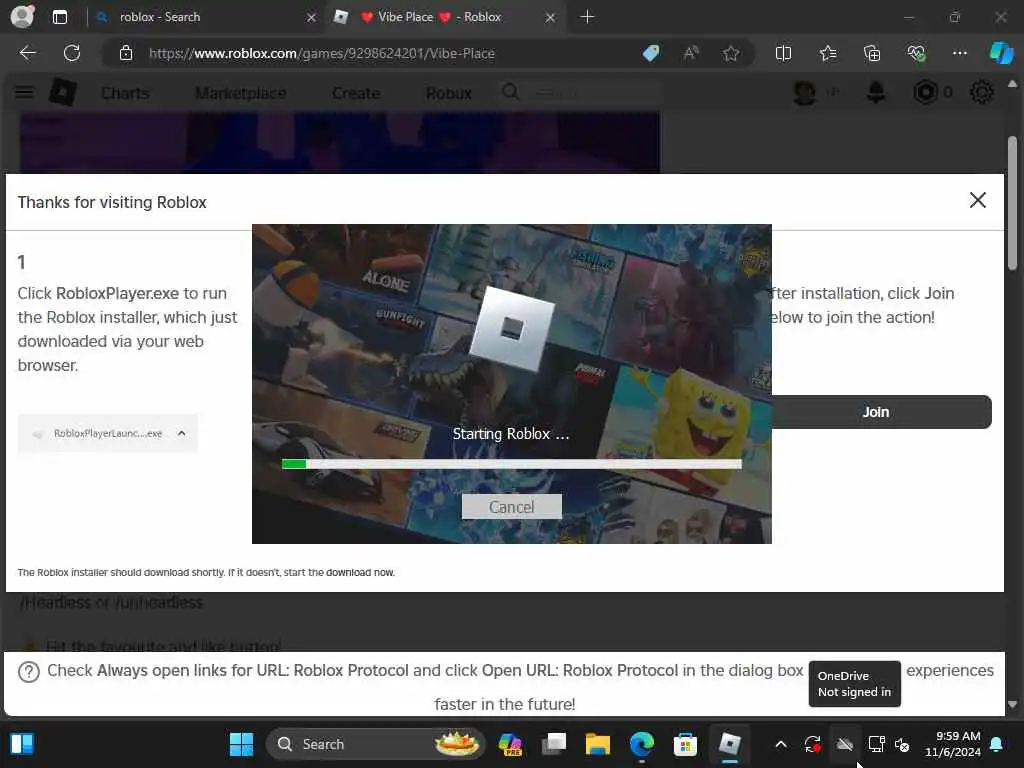1024x768 pixels.
Task: Add page to favorites star
Action: (731, 53)
